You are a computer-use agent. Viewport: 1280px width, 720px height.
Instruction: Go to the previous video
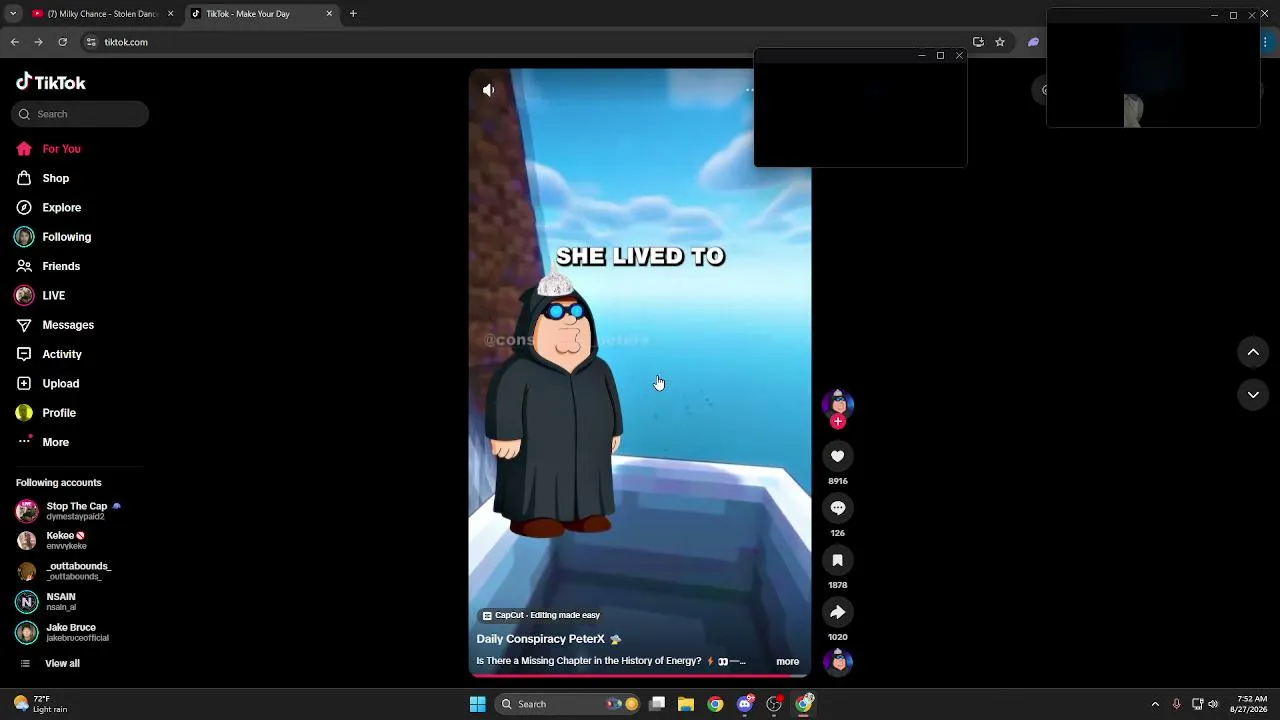1253,352
